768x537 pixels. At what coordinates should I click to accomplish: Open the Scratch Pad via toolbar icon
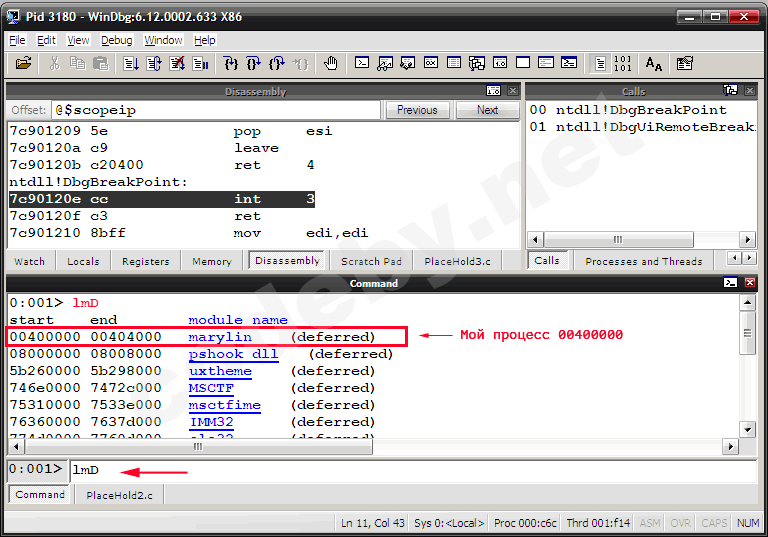(523, 63)
